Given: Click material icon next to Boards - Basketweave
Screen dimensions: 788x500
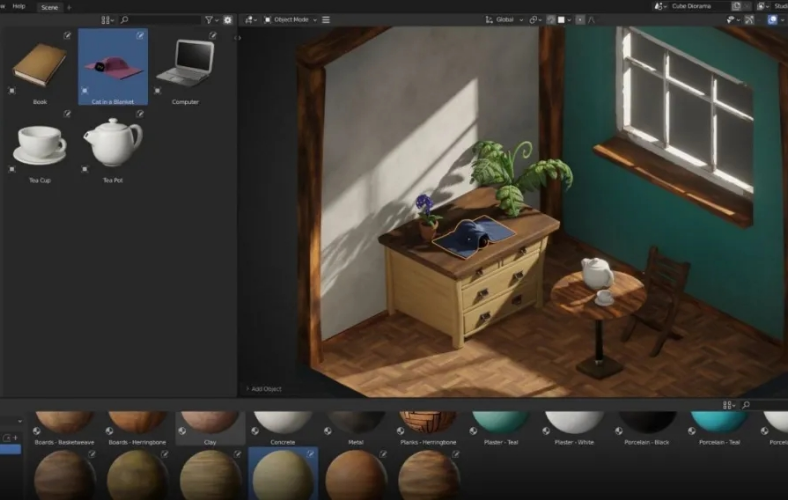Looking at the screenshot, I should point(36,431).
